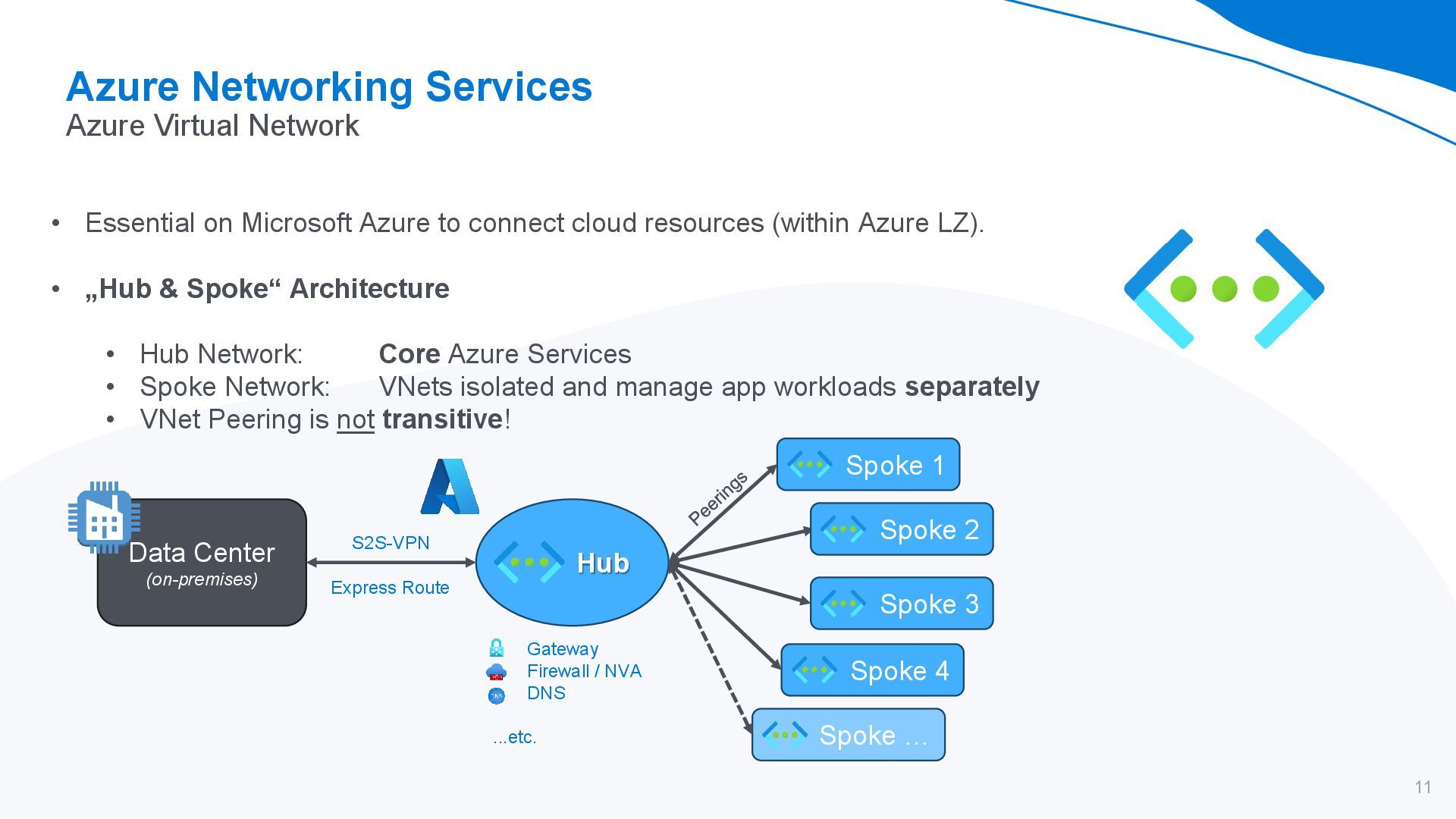Click the Azure Networking Services title
Image resolution: width=1456 pixels, height=819 pixels.
[329, 86]
